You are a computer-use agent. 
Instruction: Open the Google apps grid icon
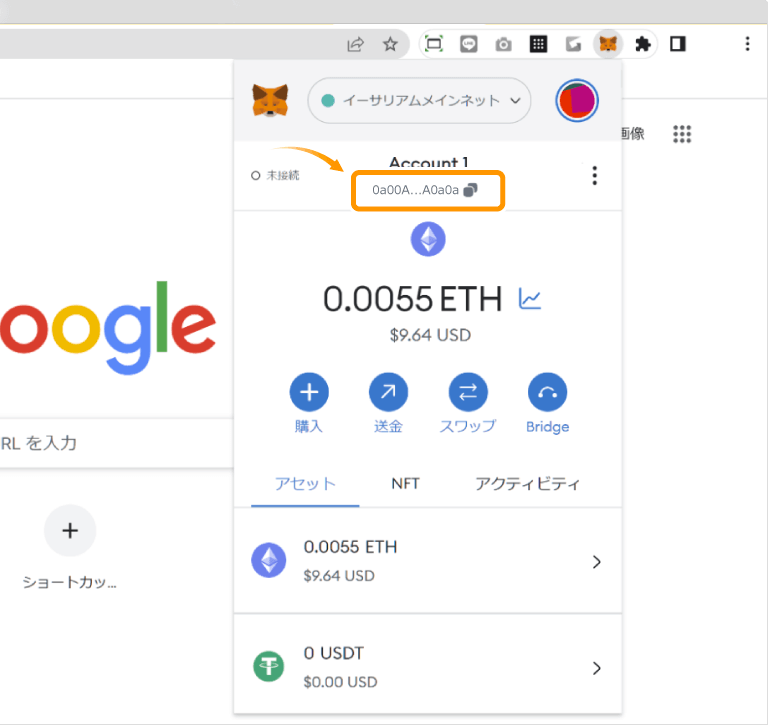click(x=682, y=134)
